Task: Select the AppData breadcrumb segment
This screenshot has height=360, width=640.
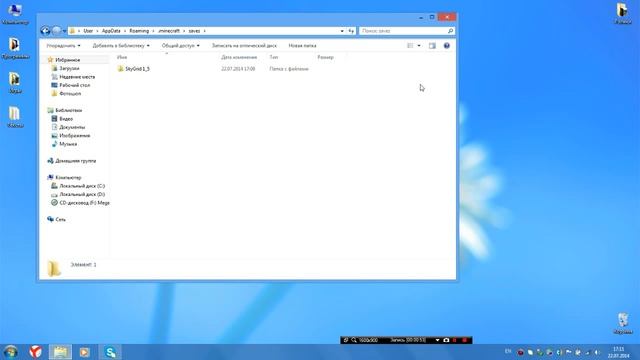Action: [111, 31]
